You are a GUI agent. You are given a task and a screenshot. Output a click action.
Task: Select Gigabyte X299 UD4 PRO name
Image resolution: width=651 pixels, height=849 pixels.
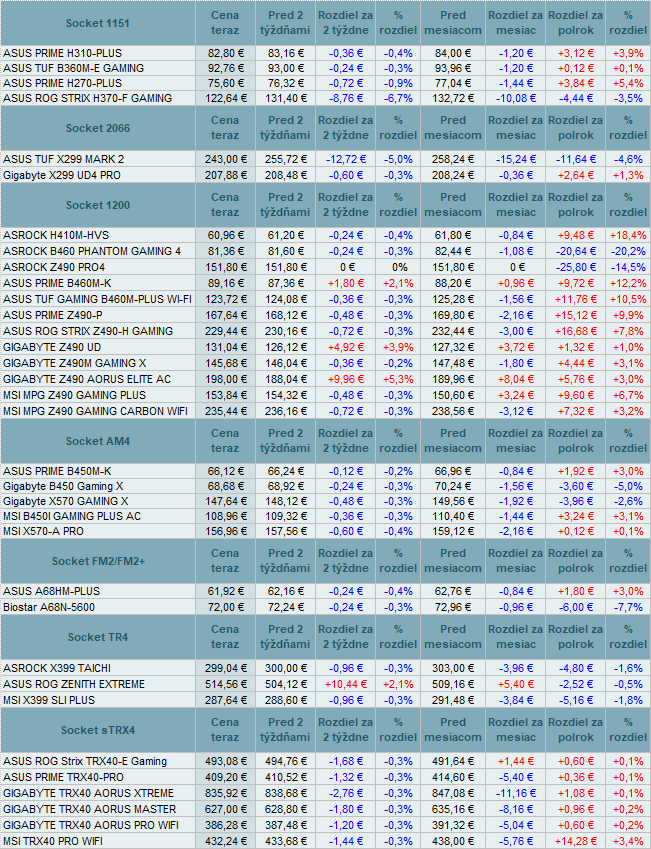point(62,175)
